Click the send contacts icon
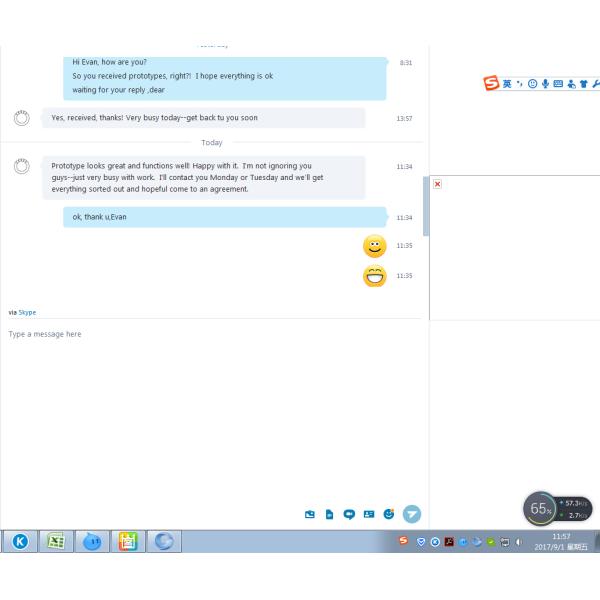 368,514
